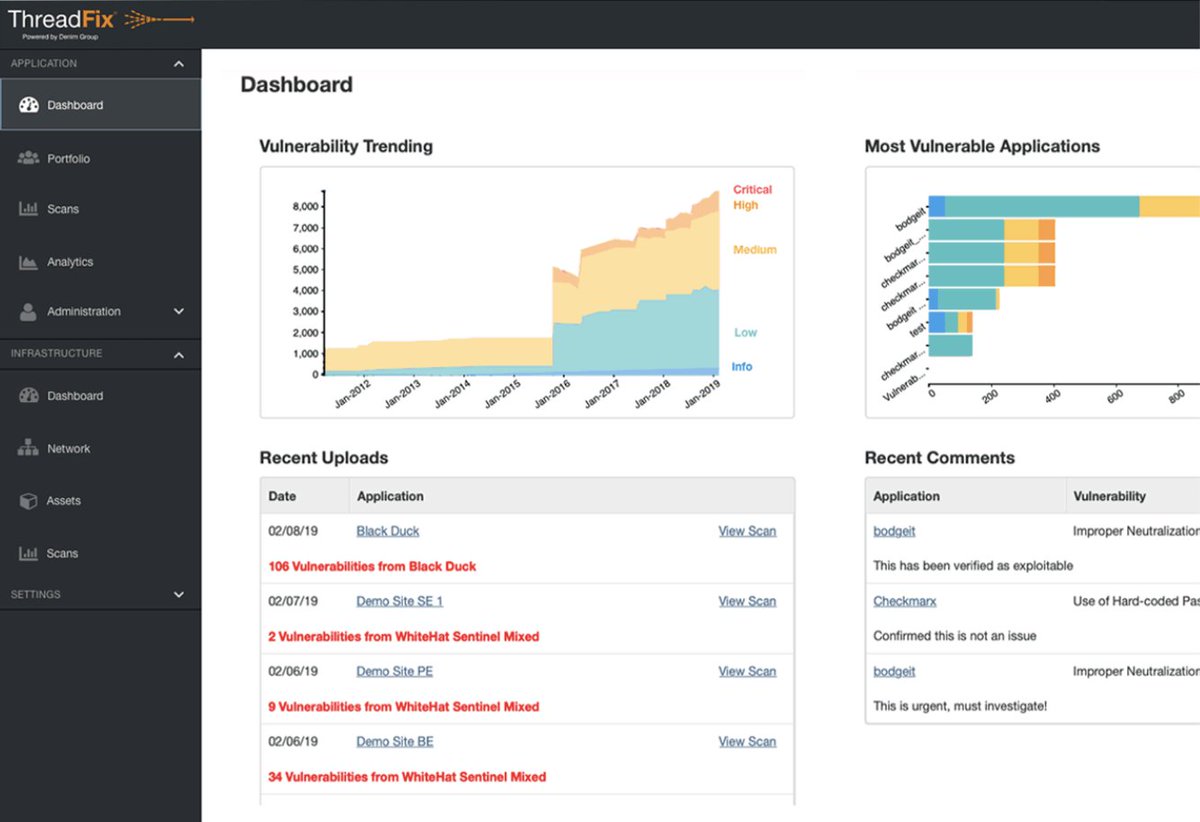Click View Scan for Demo Site BE

(x=747, y=741)
